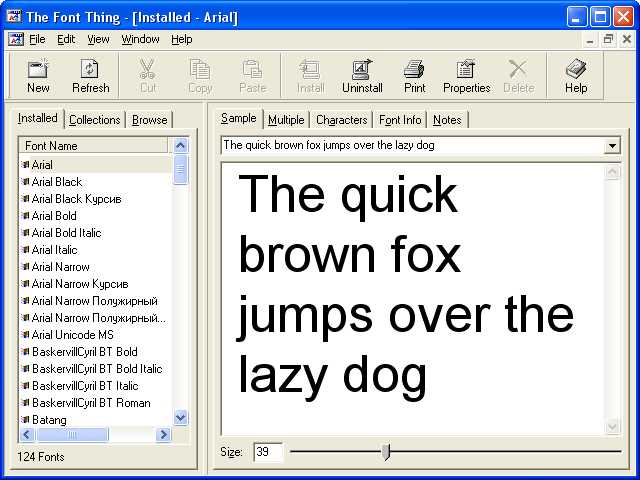Click the Font Name column header
The width and height of the screenshot is (640, 480).
point(93,146)
